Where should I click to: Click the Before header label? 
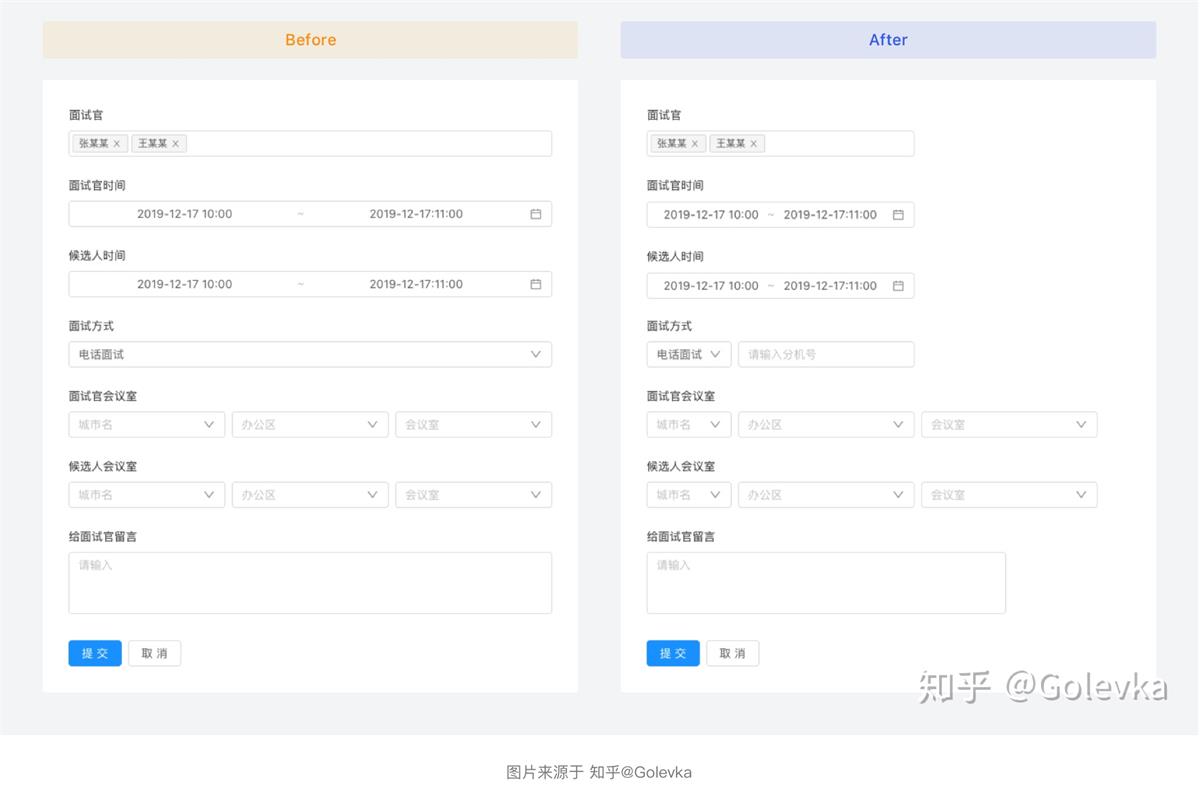[x=310, y=40]
